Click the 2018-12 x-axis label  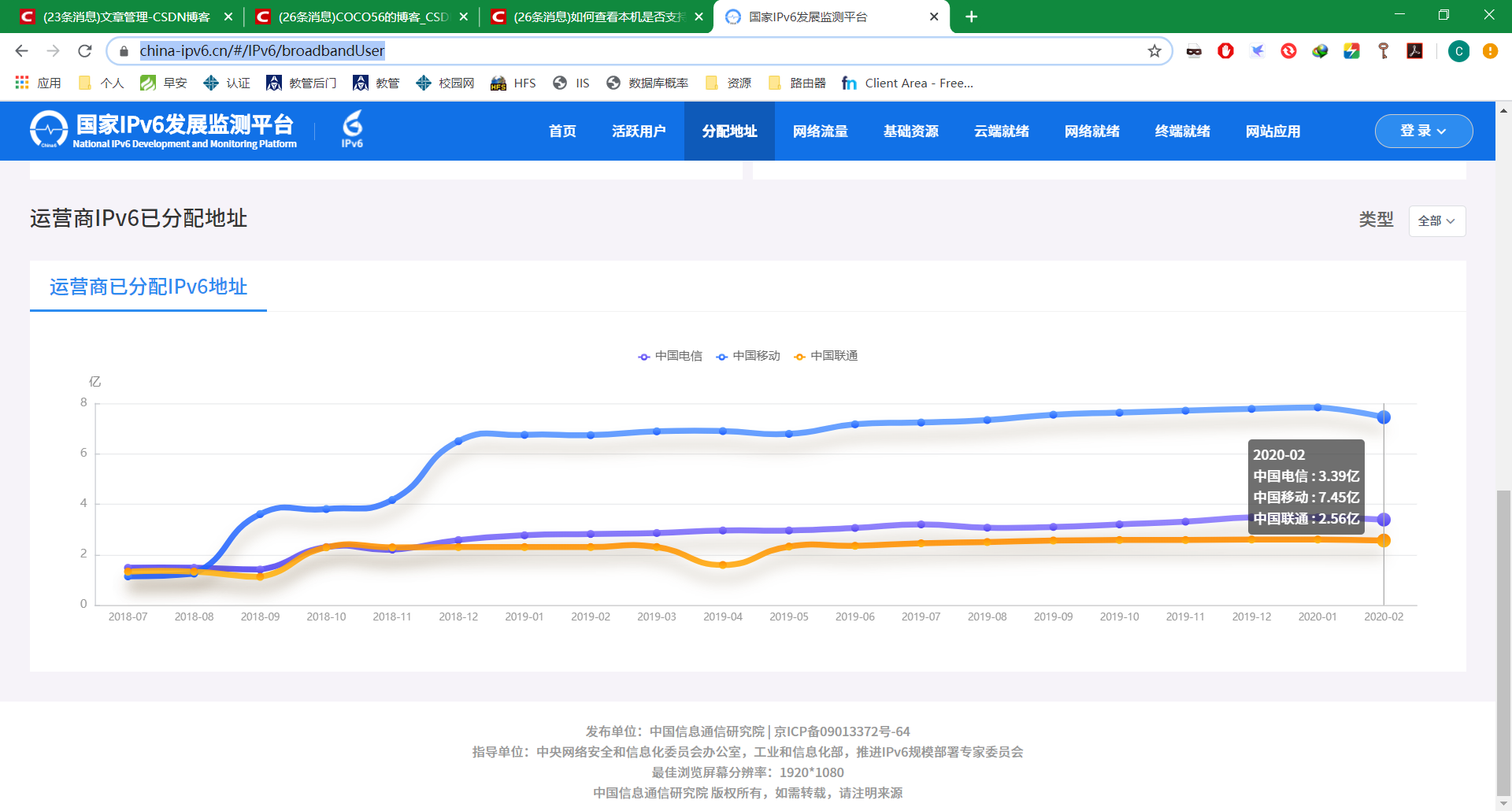point(458,617)
